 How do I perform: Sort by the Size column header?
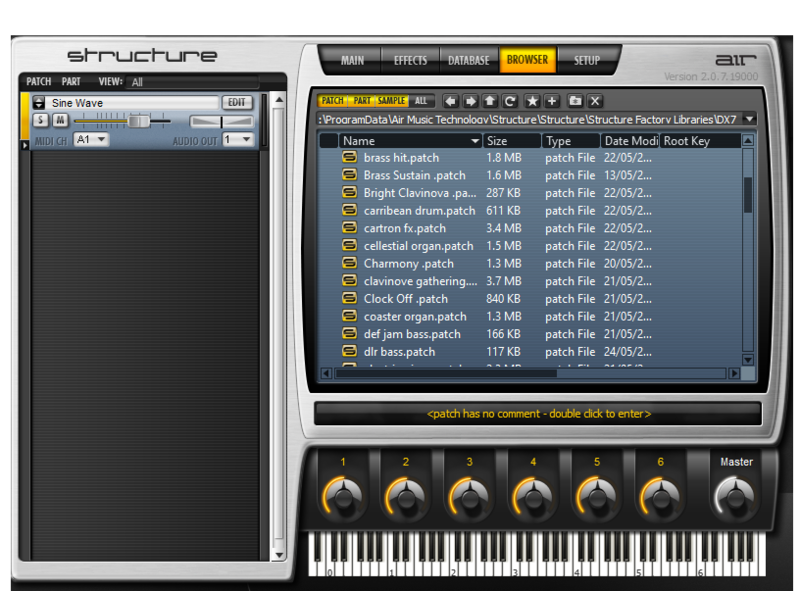click(512, 141)
